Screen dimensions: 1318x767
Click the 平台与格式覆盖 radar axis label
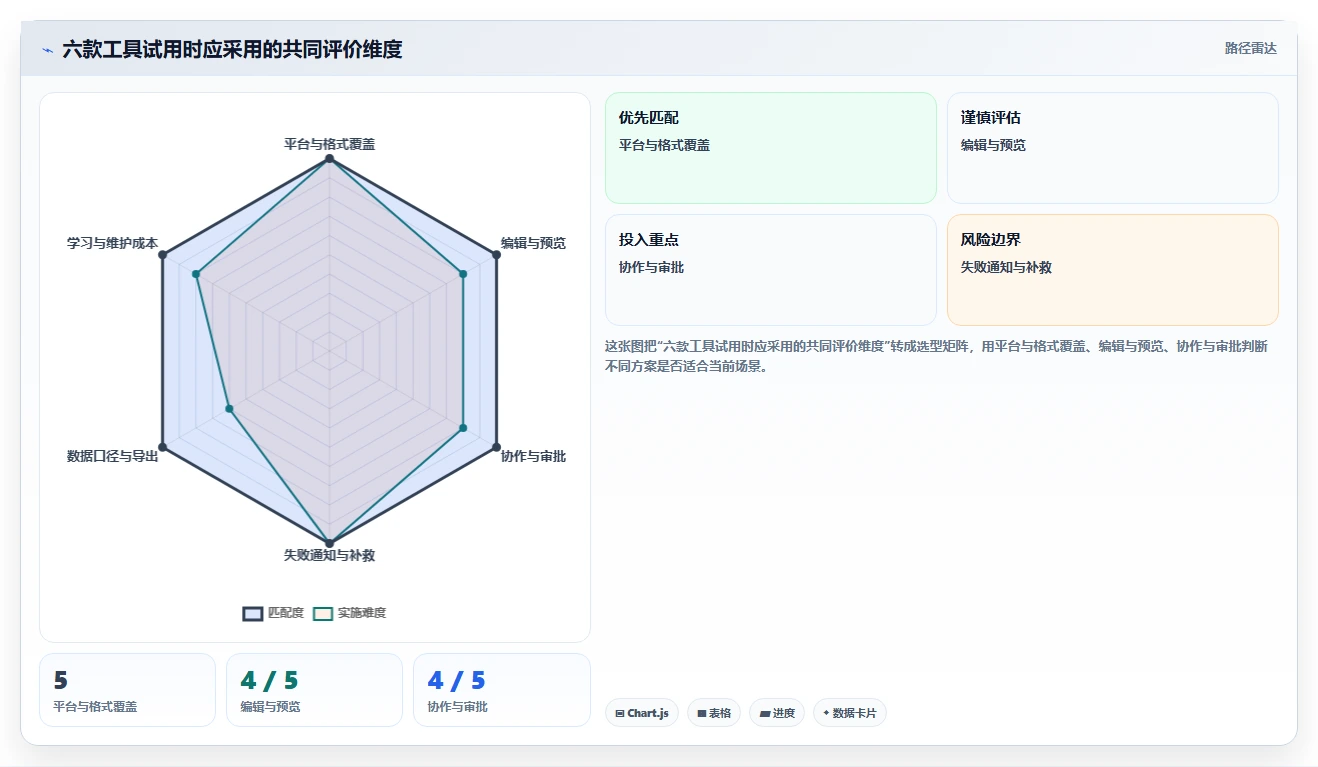click(x=329, y=144)
